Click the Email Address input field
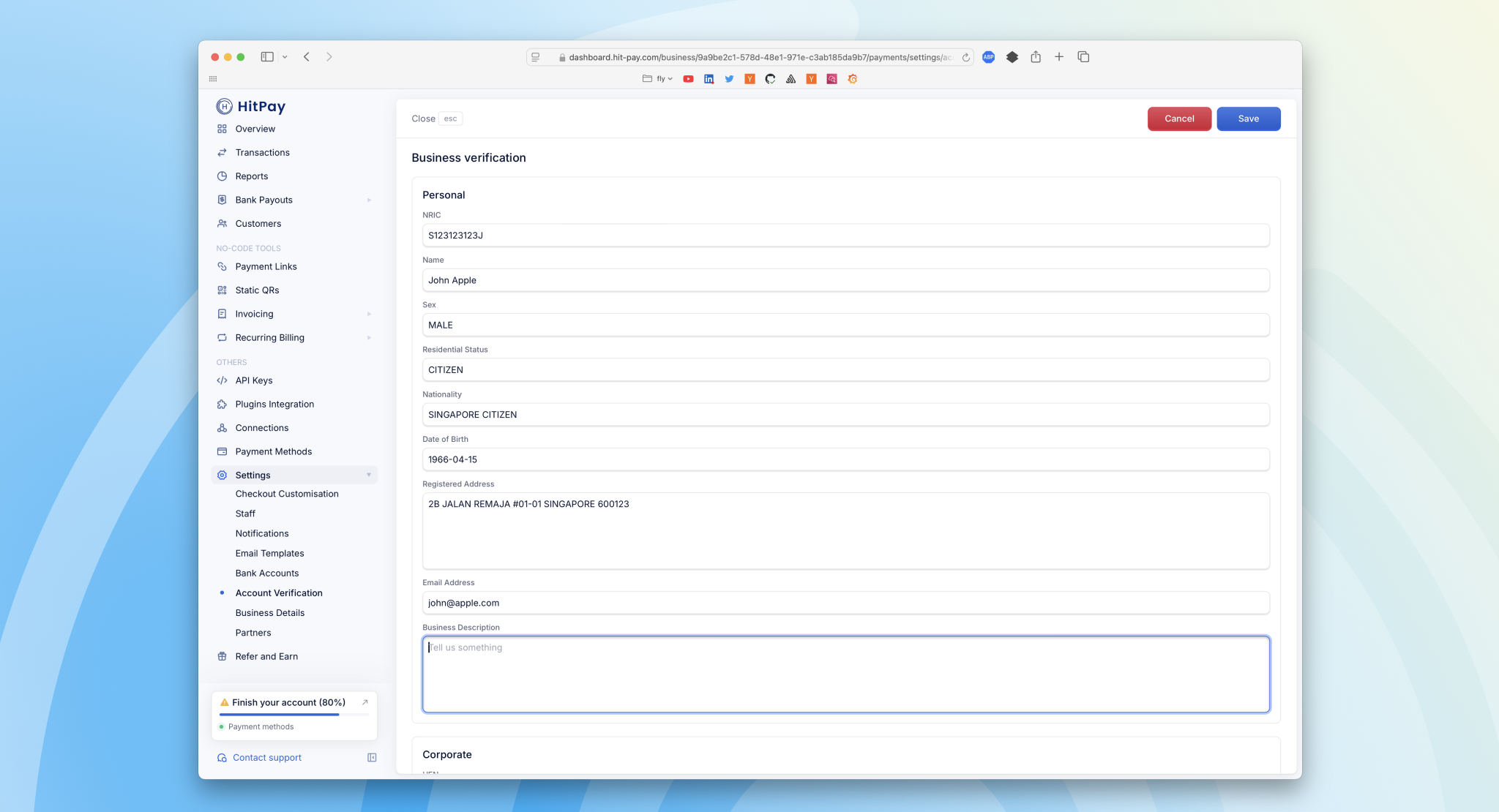 [x=845, y=603]
